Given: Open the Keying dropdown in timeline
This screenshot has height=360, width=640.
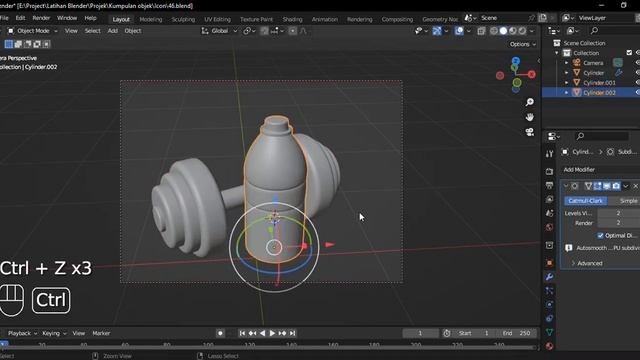Looking at the screenshot, I should (54, 333).
